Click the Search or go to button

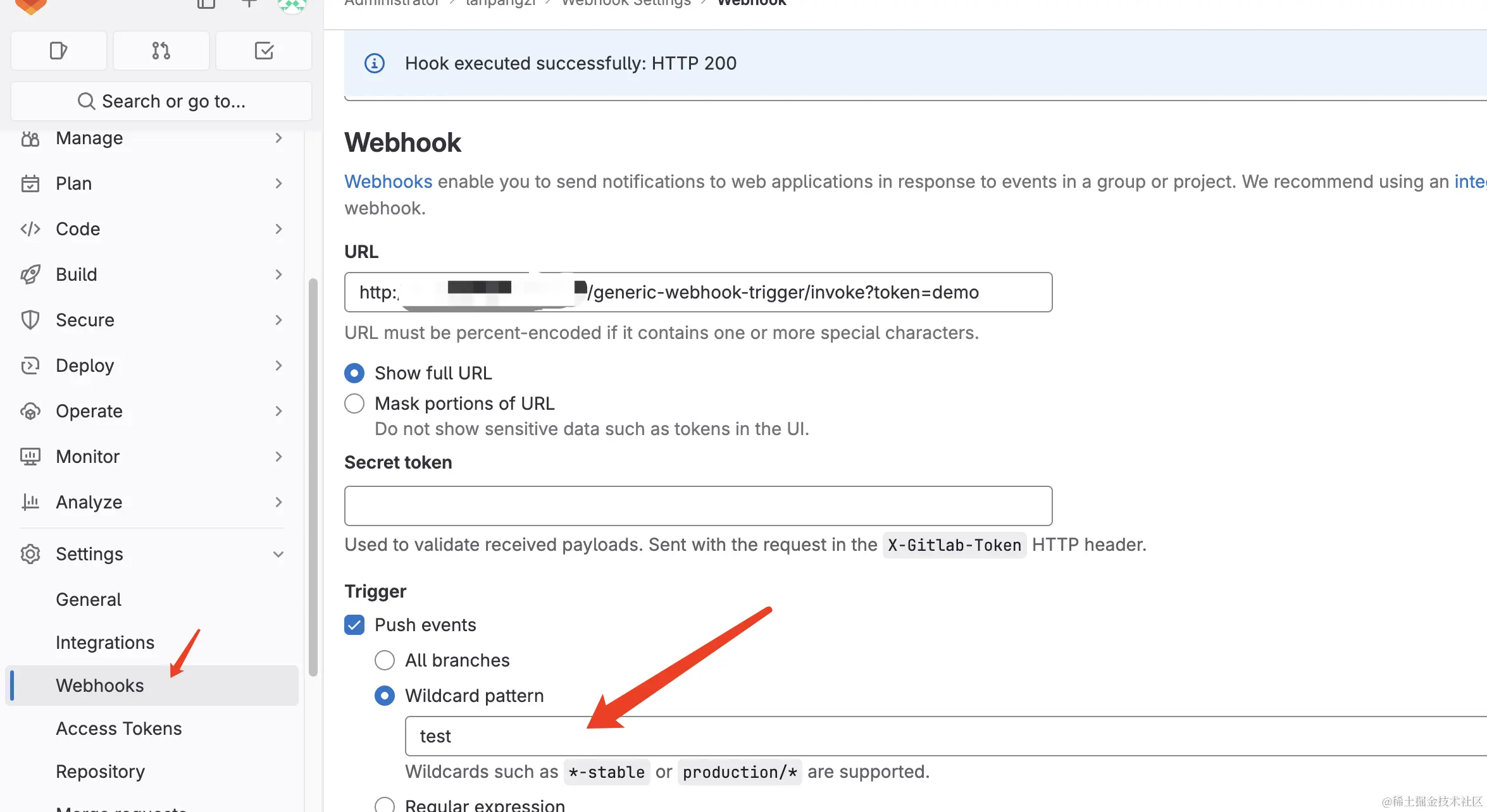161,101
